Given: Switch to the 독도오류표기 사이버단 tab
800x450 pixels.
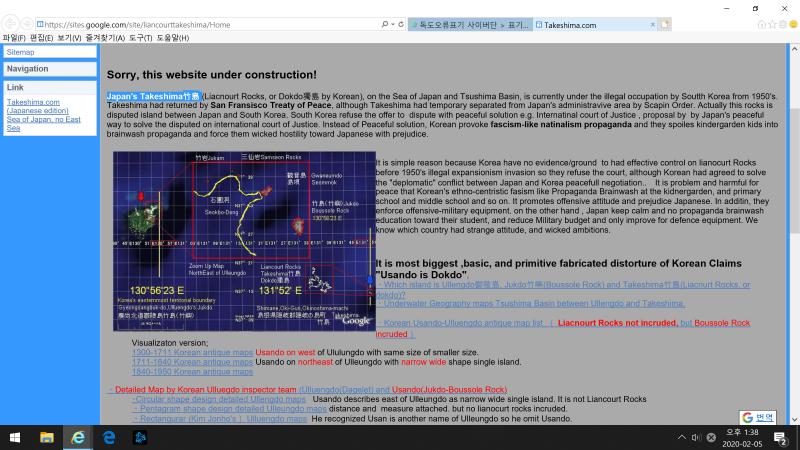Looking at the screenshot, I should tap(470, 23).
